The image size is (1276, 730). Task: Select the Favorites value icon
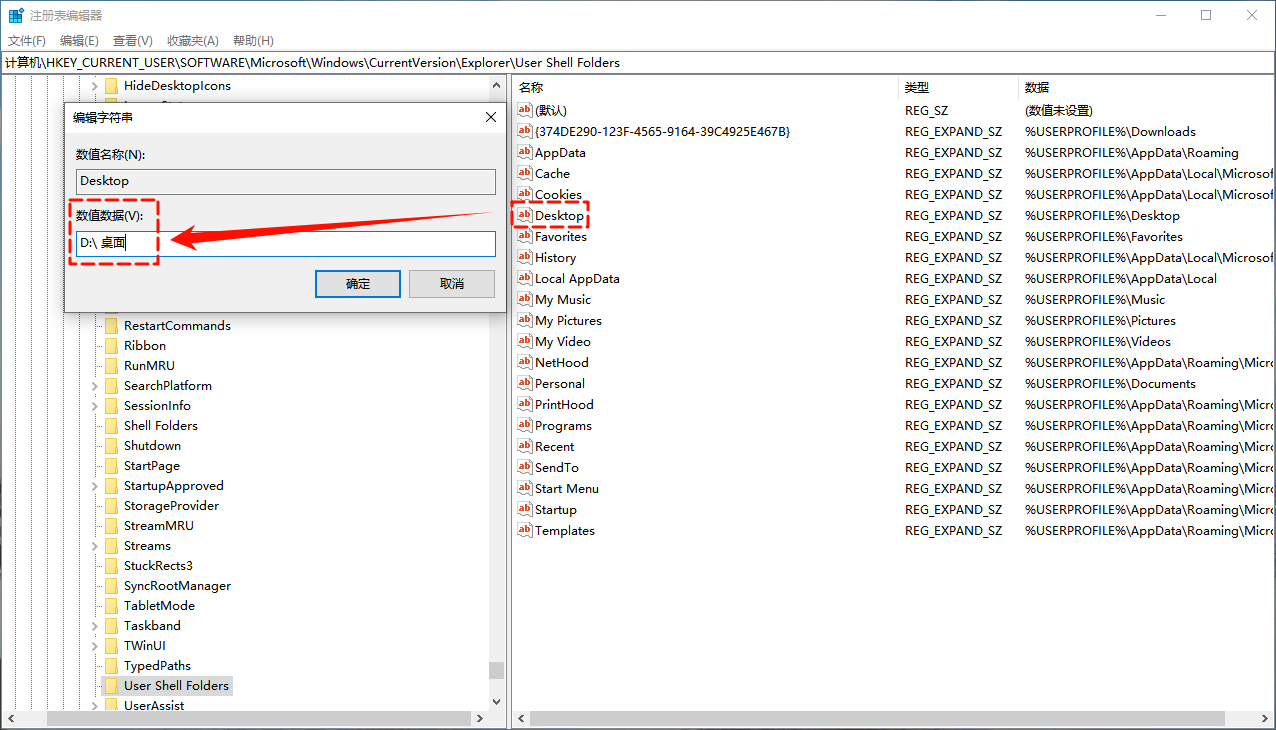coord(524,237)
